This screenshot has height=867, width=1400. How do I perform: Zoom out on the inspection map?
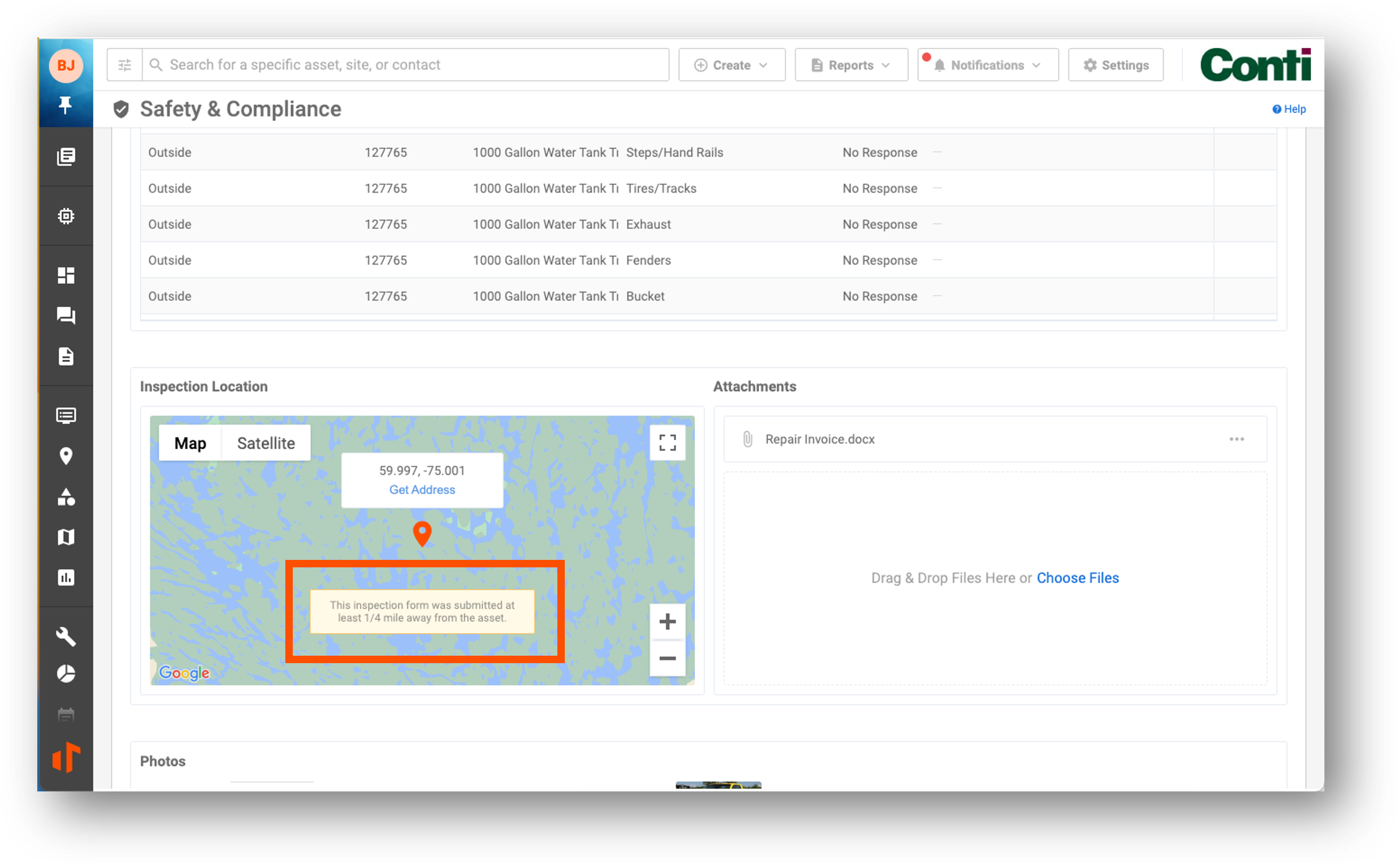pos(667,658)
